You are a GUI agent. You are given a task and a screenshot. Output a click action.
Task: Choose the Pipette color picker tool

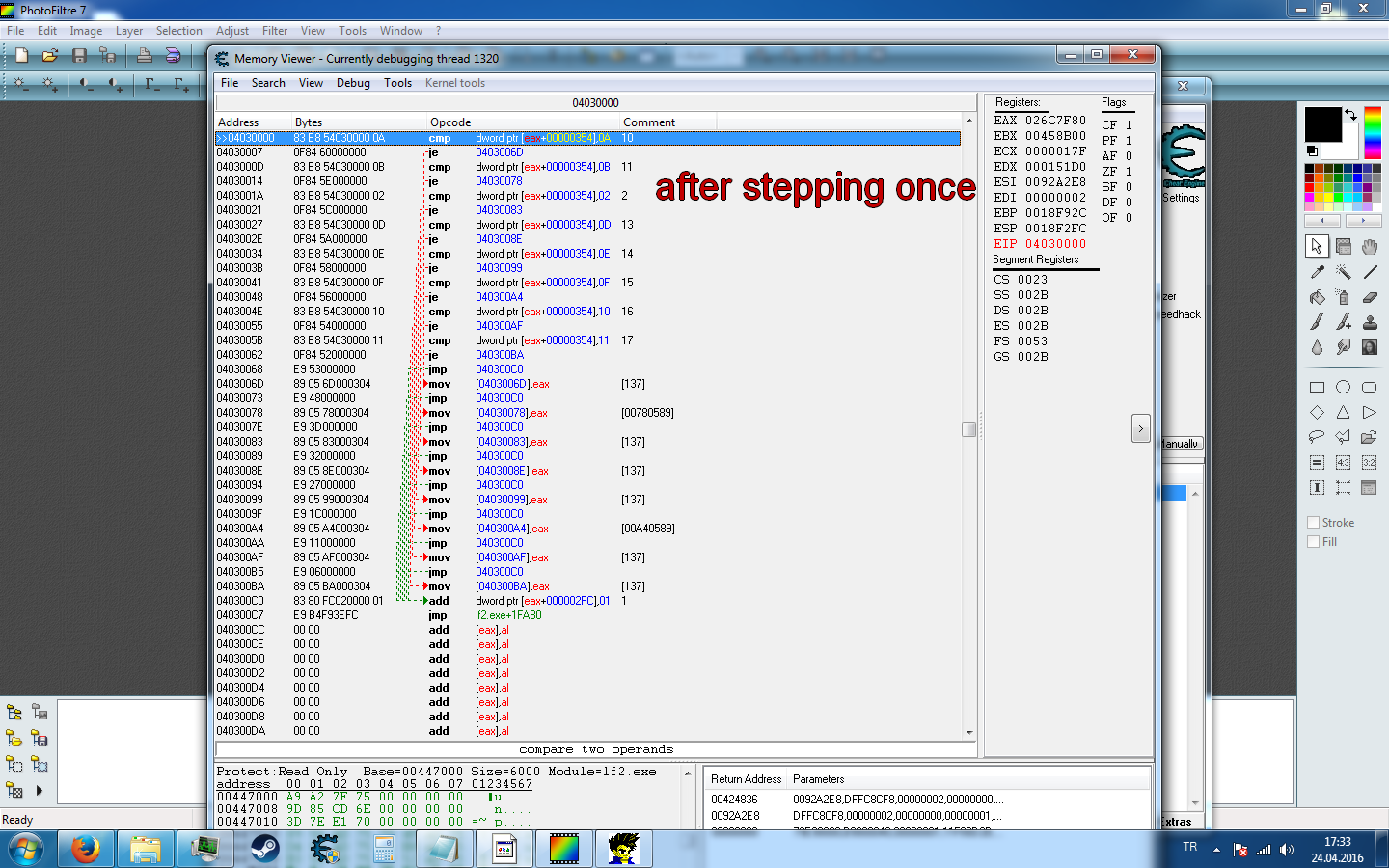pos(1317,272)
